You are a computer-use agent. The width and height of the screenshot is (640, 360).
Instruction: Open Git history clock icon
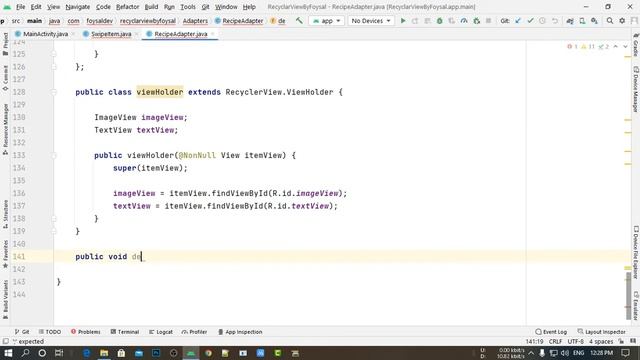(x=542, y=20)
